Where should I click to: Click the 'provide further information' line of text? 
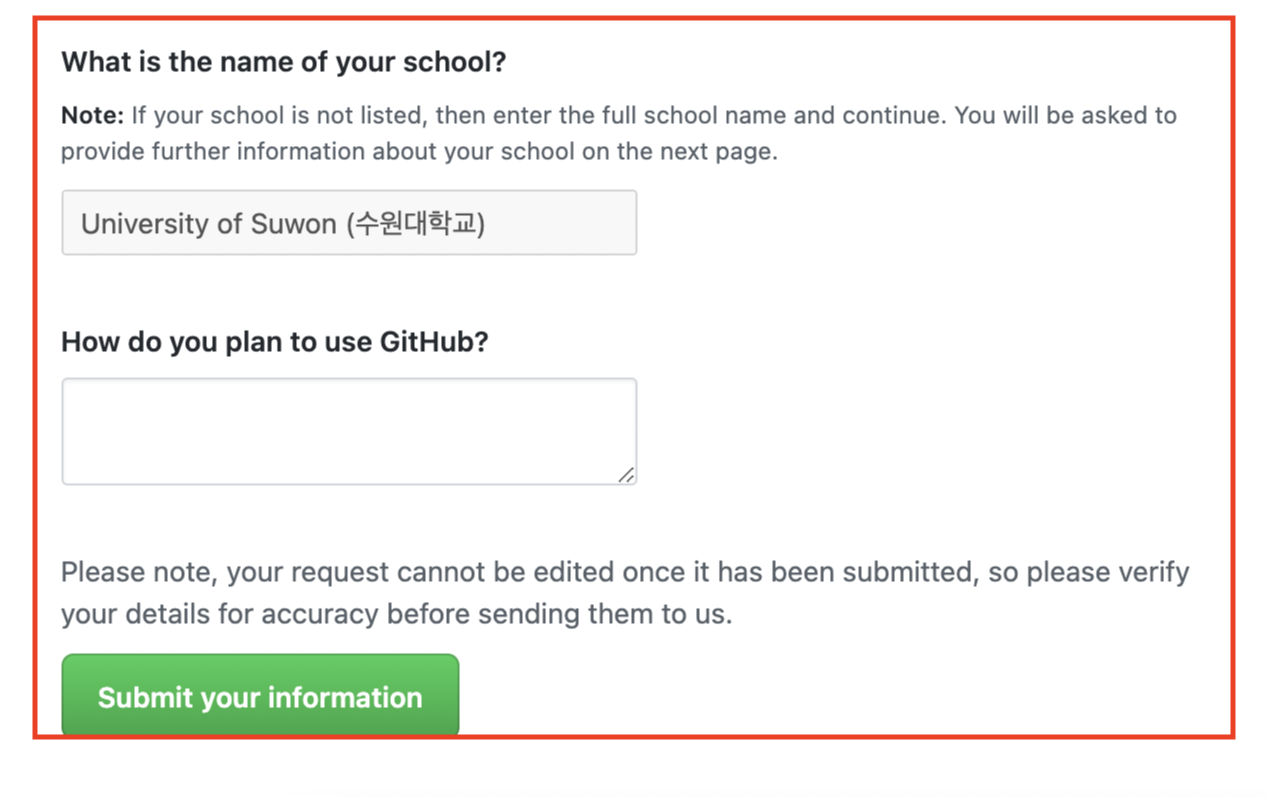418,153
